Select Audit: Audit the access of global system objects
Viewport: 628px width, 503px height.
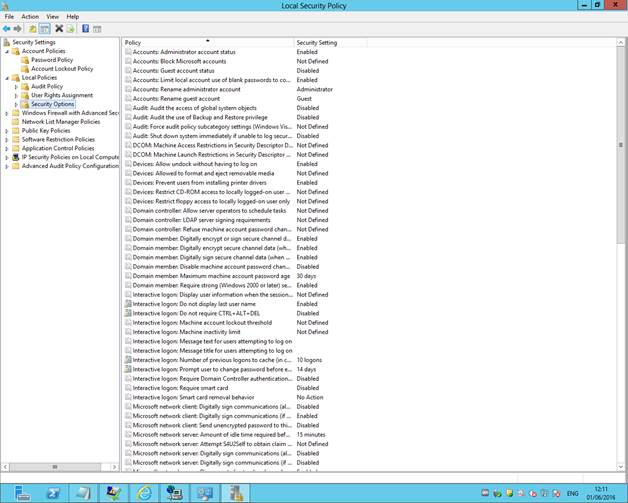[x=195, y=108]
